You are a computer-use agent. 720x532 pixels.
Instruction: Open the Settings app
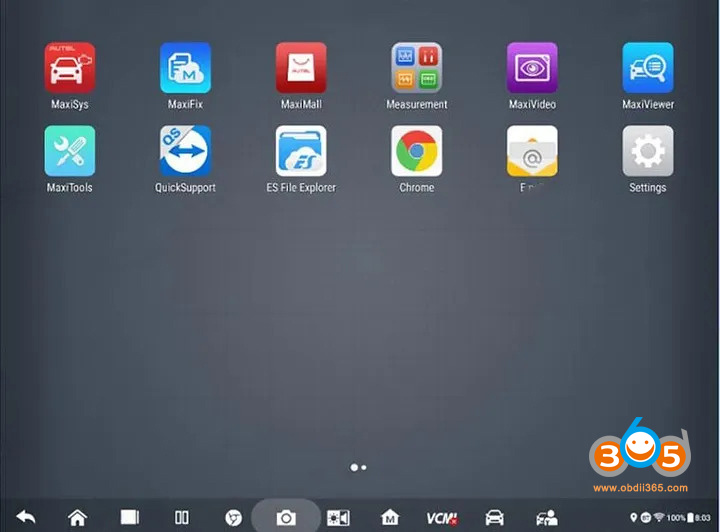[648, 151]
